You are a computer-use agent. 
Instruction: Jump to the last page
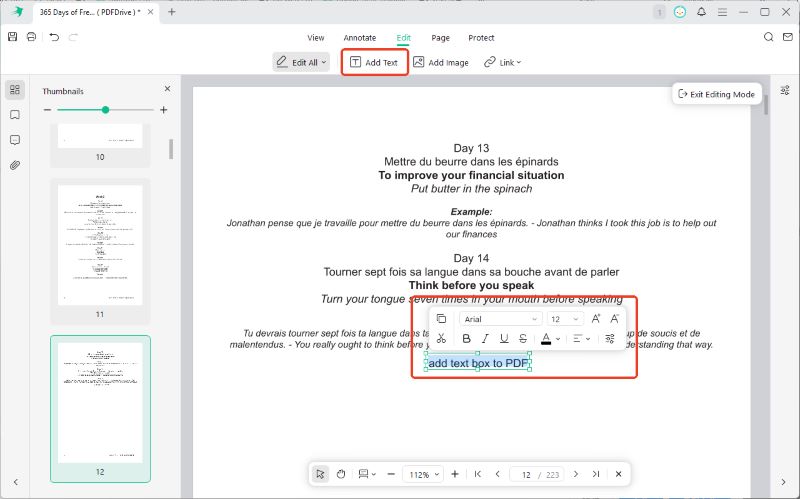595,474
